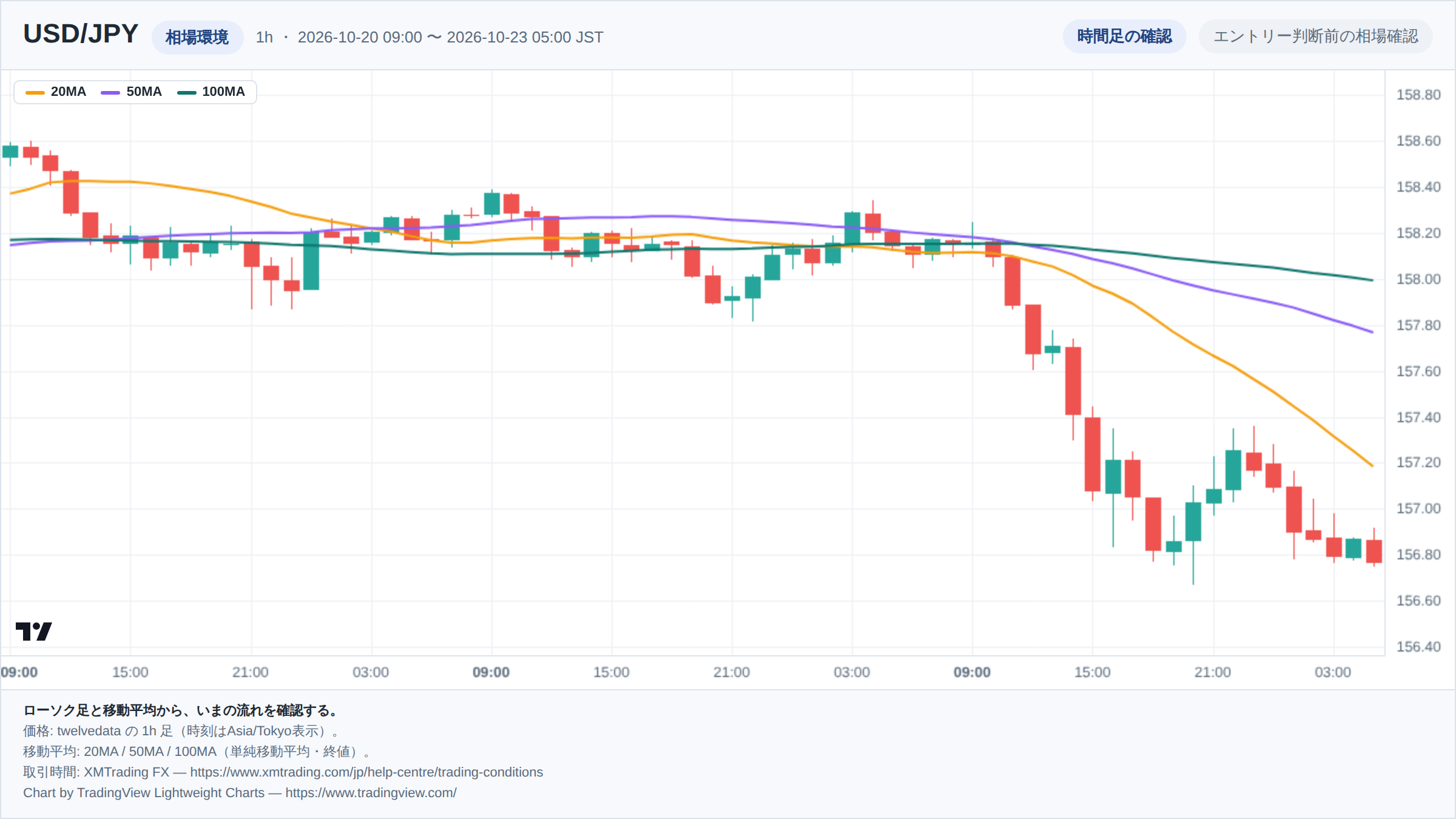Click the last bold 09:00 time label
The height and width of the screenshot is (819, 1456).
coord(972,672)
